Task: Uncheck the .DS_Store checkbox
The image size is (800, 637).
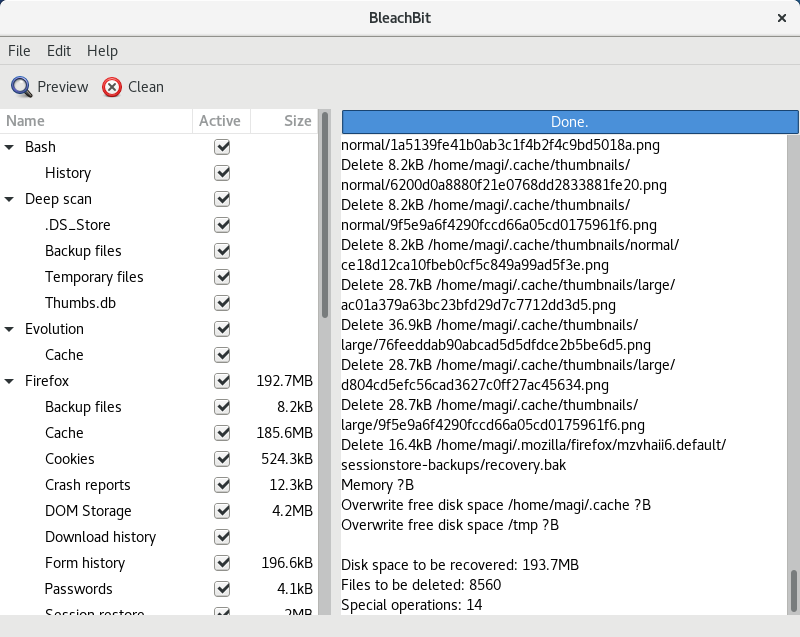Action: click(x=222, y=225)
